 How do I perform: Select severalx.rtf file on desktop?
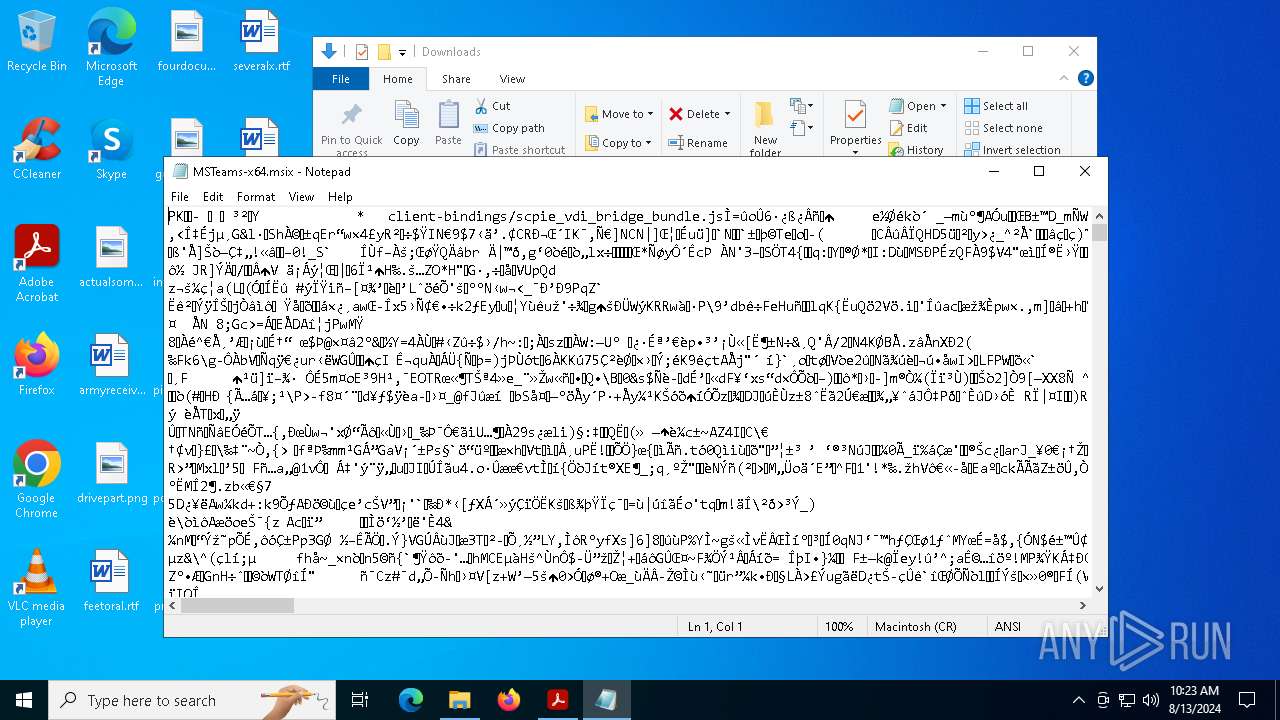point(261,42)
